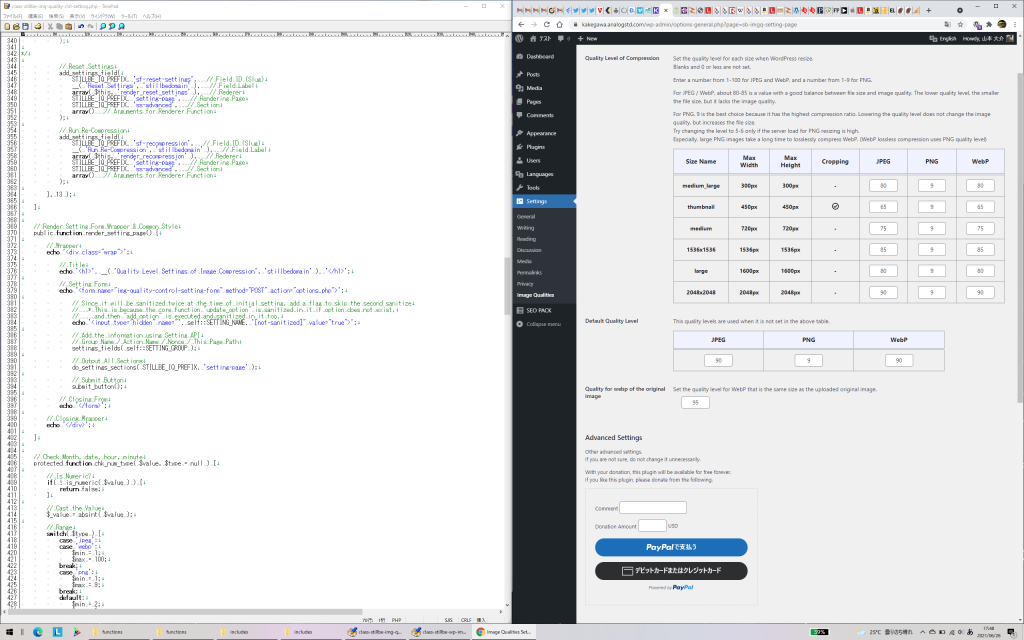1024x640 pixels.
Task: Reload the WordPress settings page
Action: 547,24
